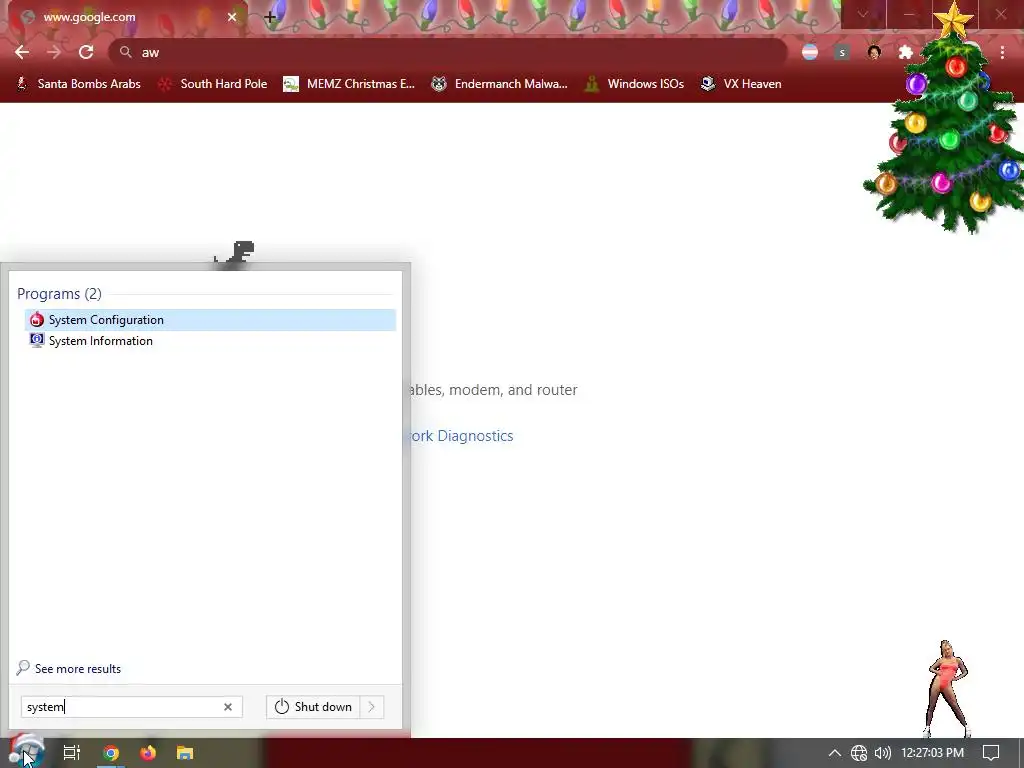1024x768 pixels.
Task: Click See more results
Action: click(x=69, y=669)
